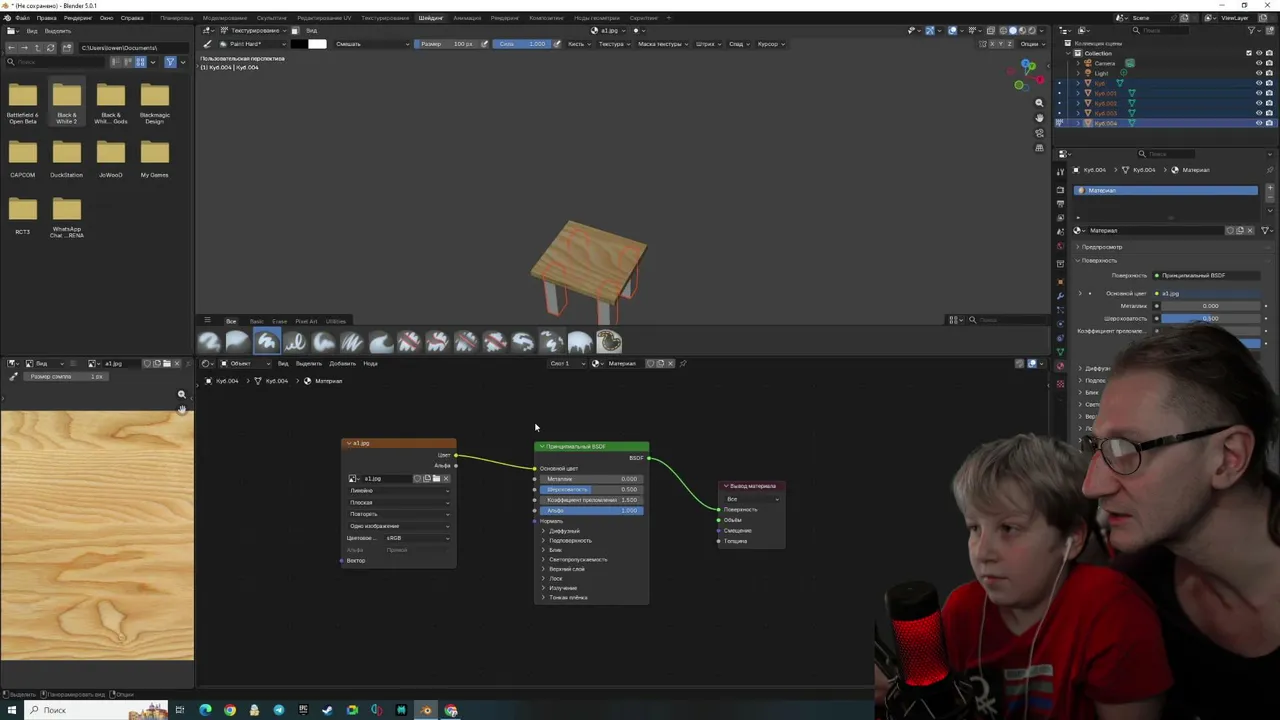Select the My Games folder
The height and width of the screenshot is (720, 1280).
click(154, 158)
